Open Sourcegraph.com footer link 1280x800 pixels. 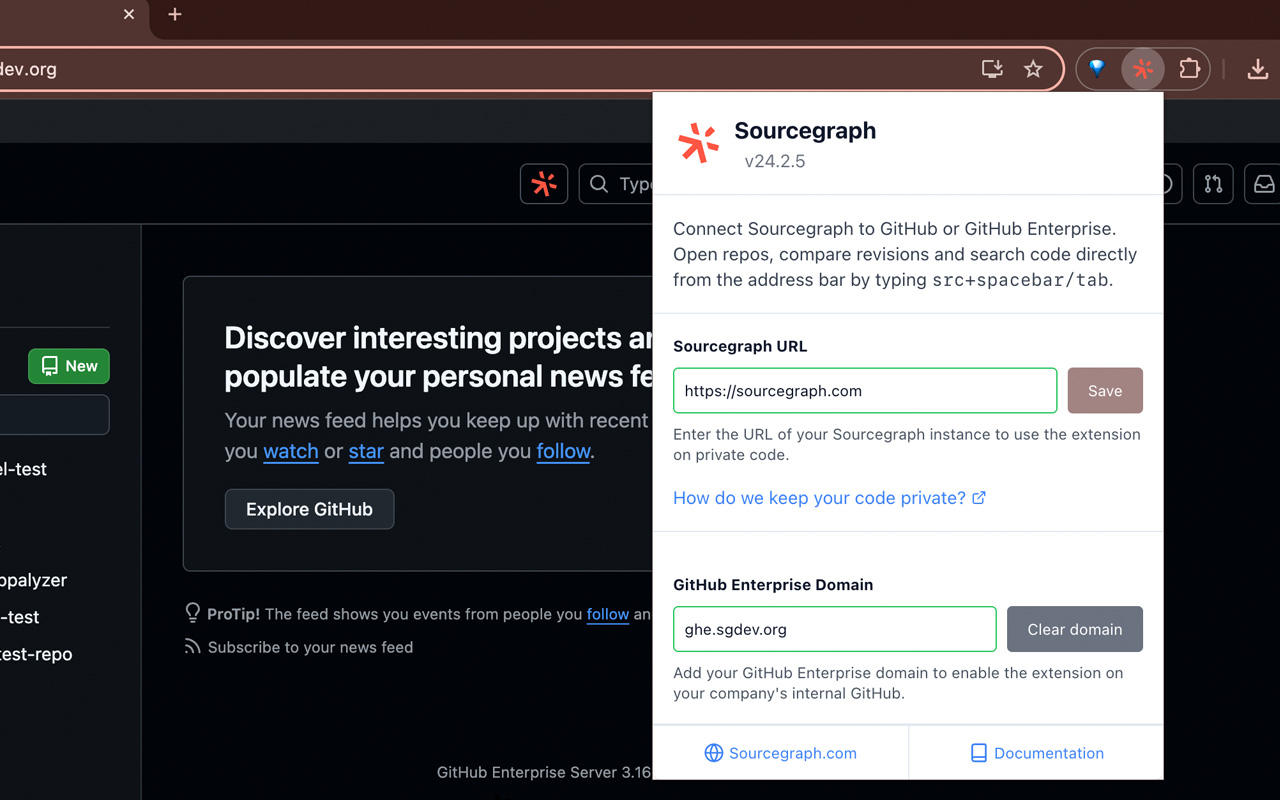[781, 753]
